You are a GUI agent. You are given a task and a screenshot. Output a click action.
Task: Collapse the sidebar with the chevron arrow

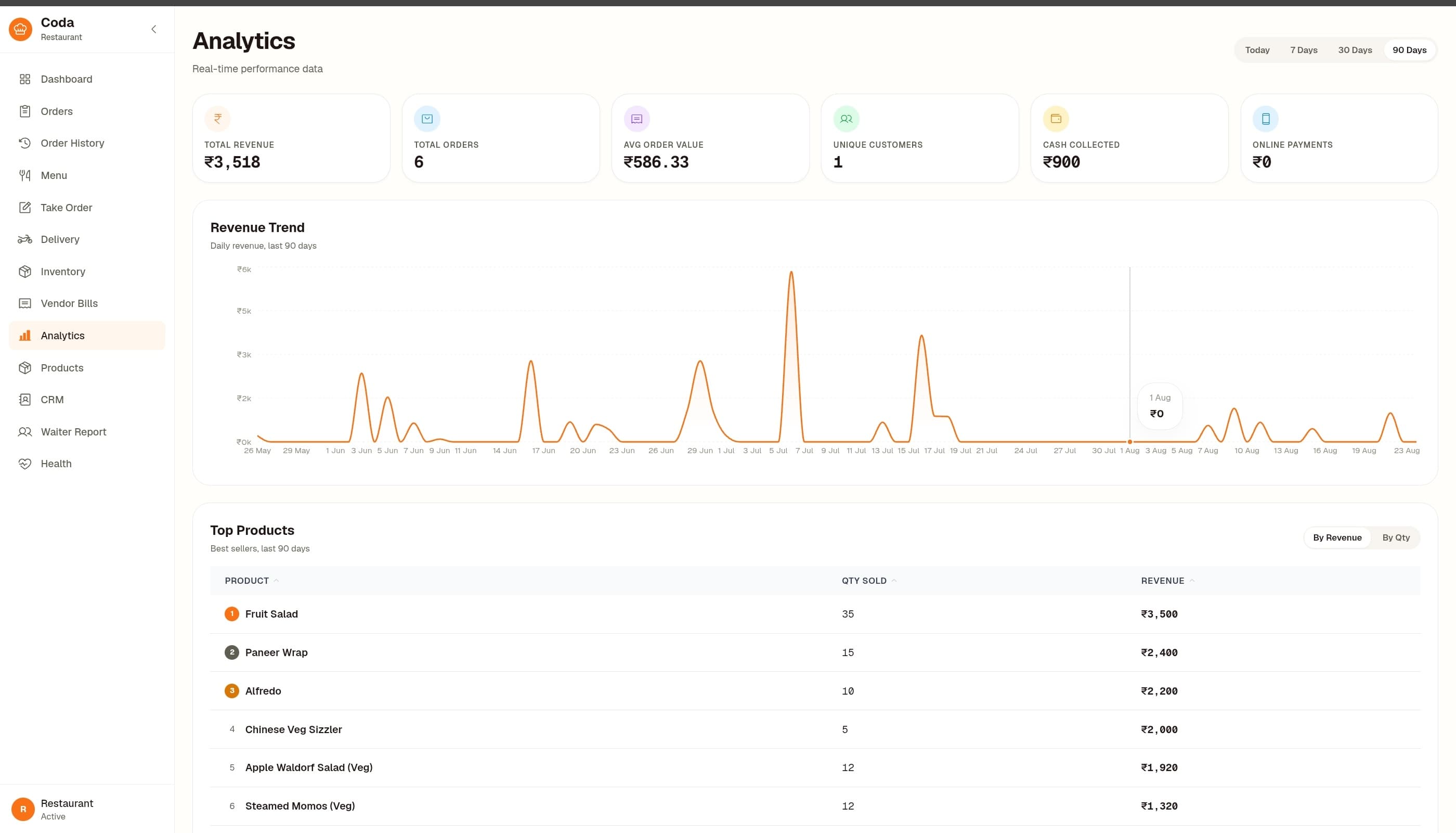[x=153, y=29]
